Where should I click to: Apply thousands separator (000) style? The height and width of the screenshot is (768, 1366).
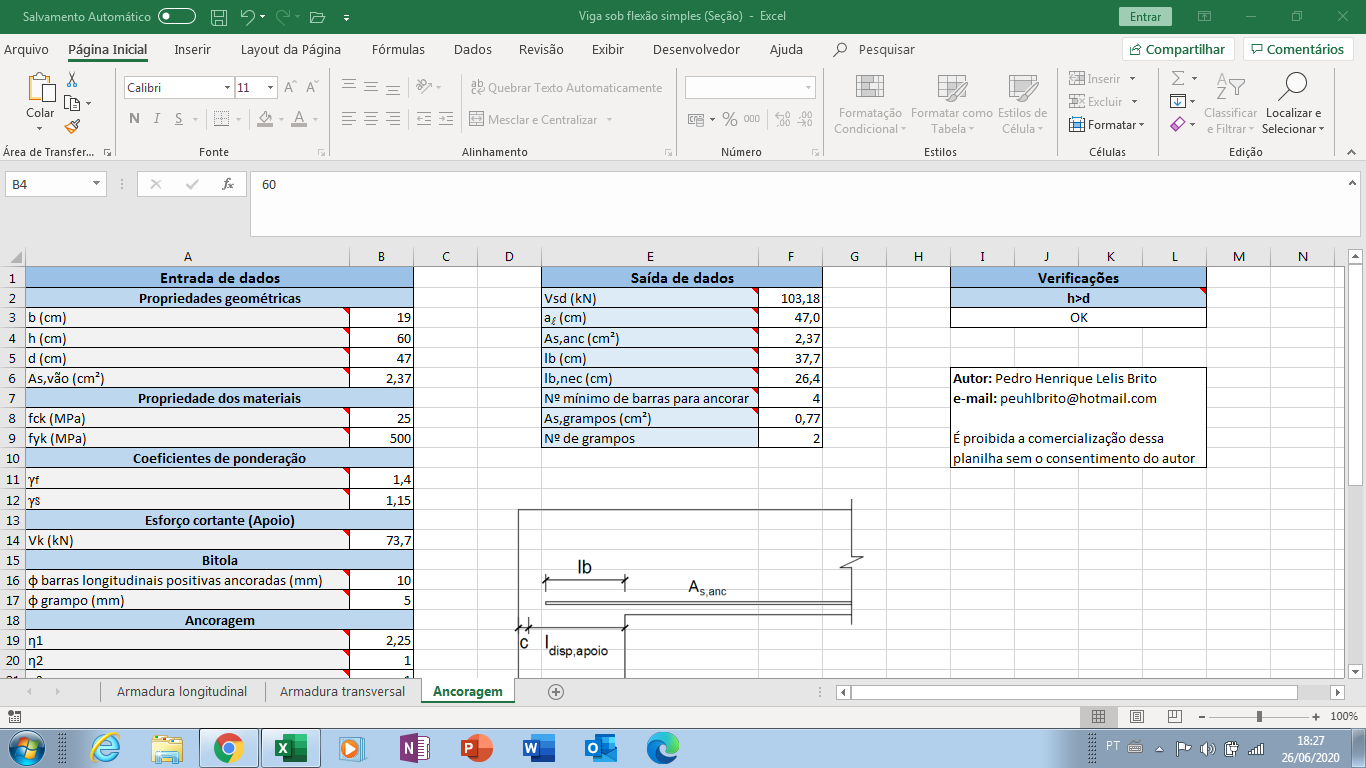click(x=752, y=120)
